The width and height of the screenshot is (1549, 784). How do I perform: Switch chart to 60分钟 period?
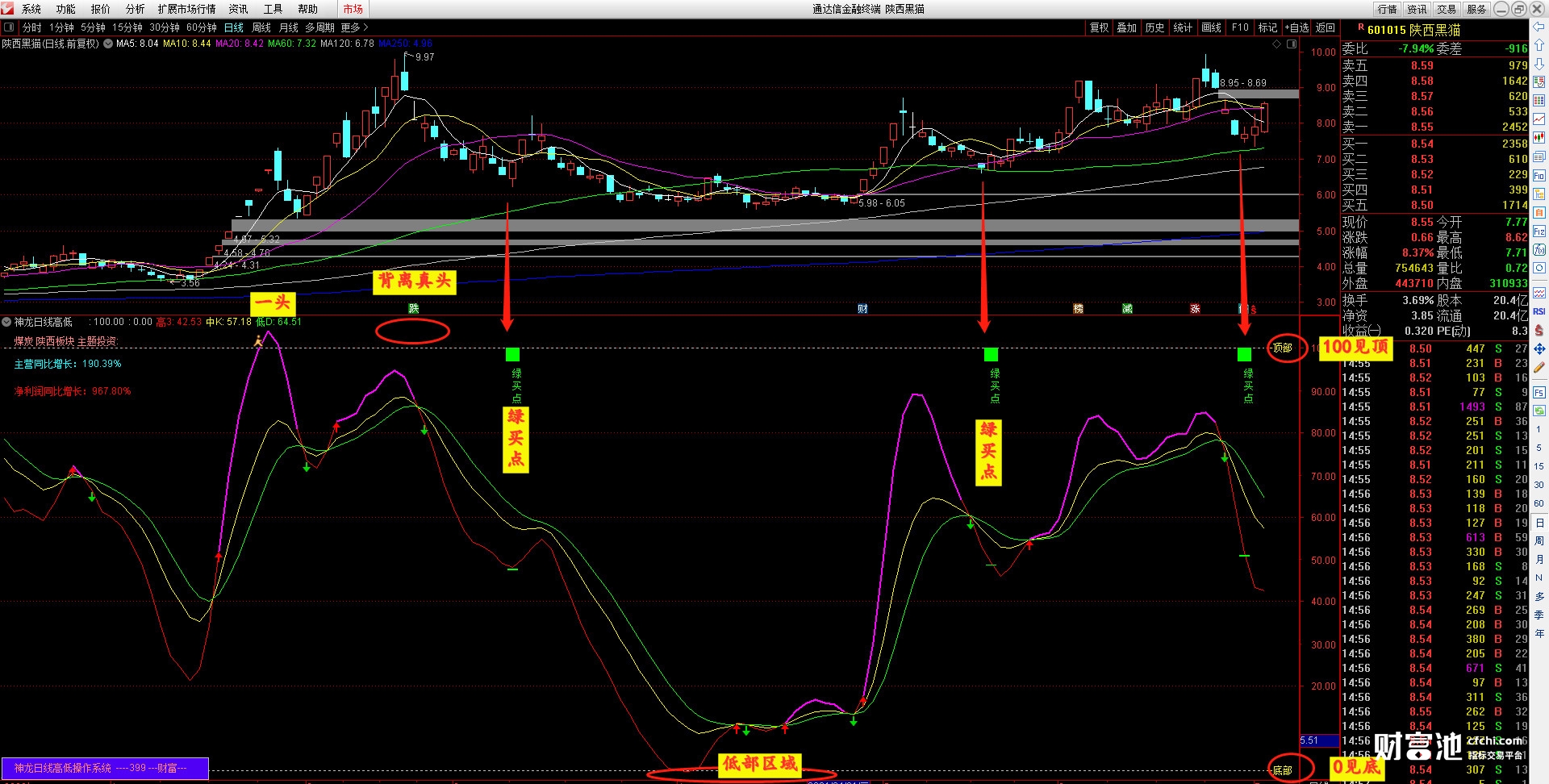(x=202, y=27)
